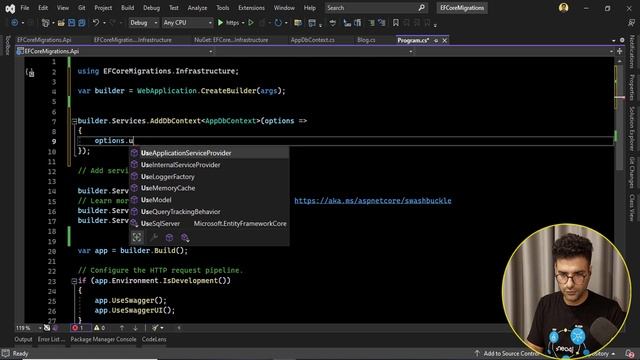Click the bookmark toolbar icon
Screen dimensions: 640x360
coord(396,23)
